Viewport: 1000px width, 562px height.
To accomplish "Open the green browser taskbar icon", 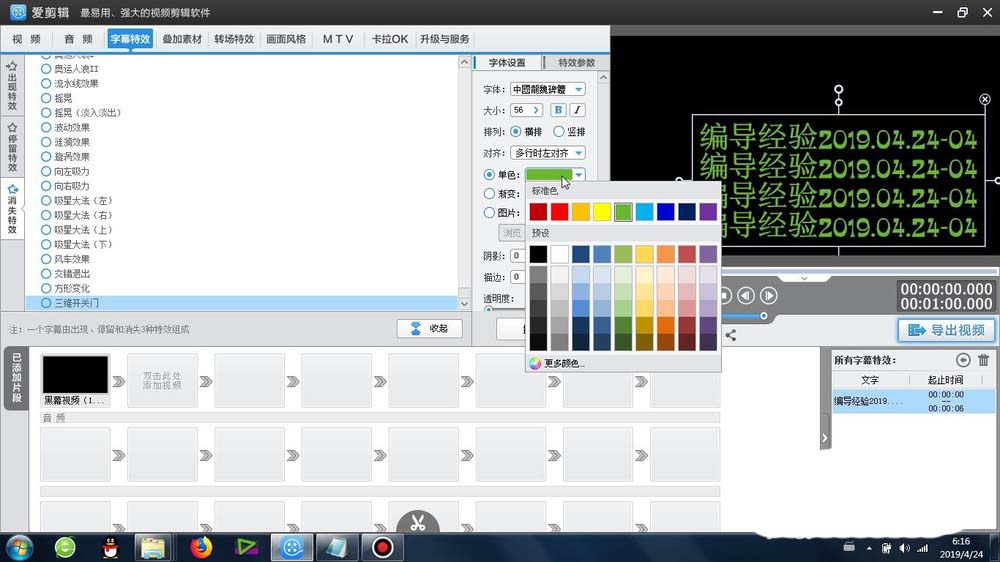I will tap(65, 547).
